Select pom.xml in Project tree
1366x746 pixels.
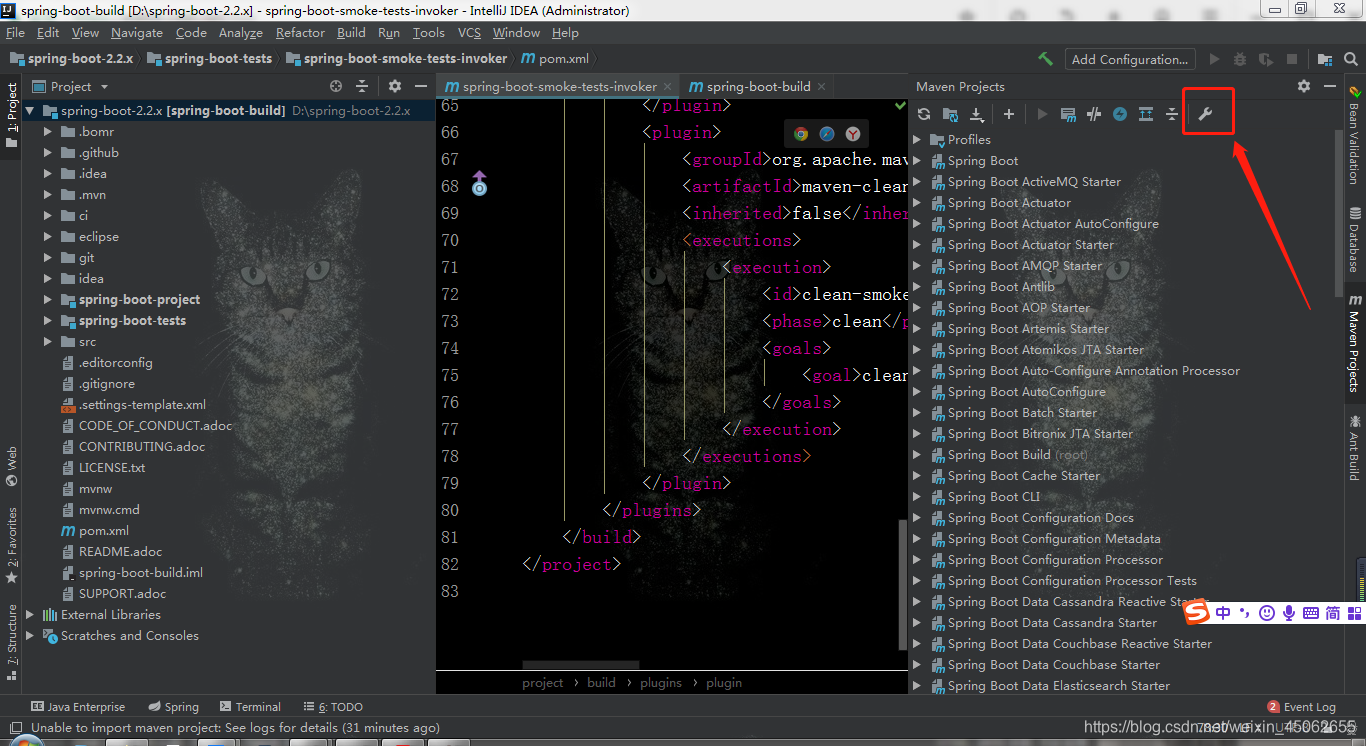(x=104, y=531)
